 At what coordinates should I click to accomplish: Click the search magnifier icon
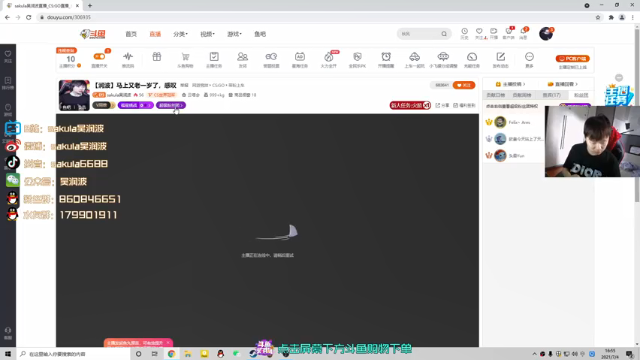pos(444,34)
